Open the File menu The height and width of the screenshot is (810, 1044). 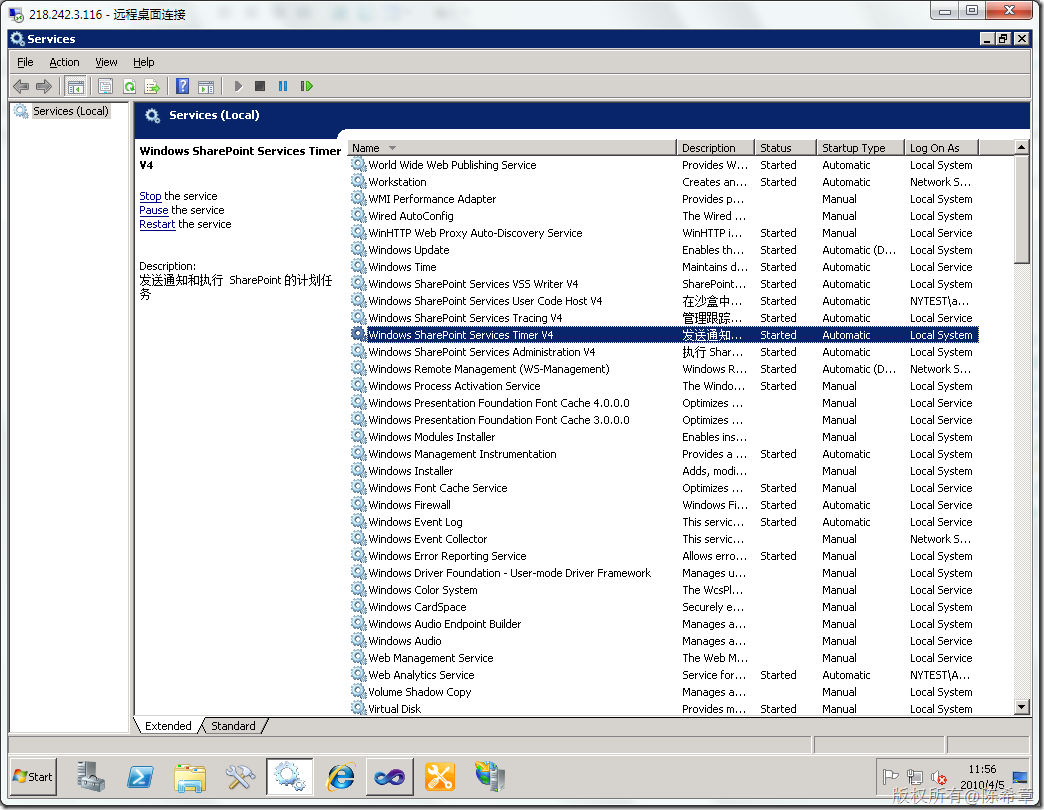25,62
